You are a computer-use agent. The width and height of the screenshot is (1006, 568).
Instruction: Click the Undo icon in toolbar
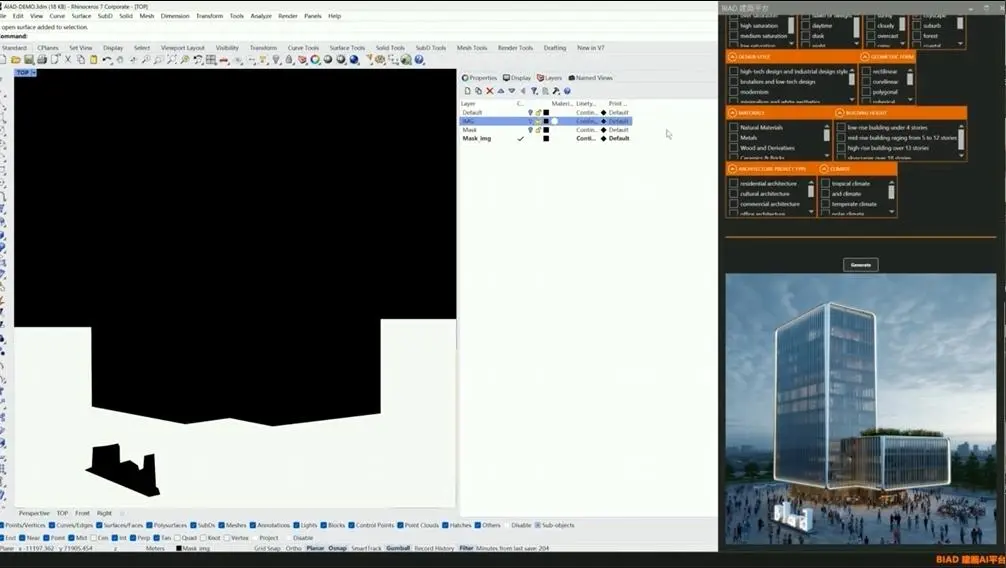108,60
